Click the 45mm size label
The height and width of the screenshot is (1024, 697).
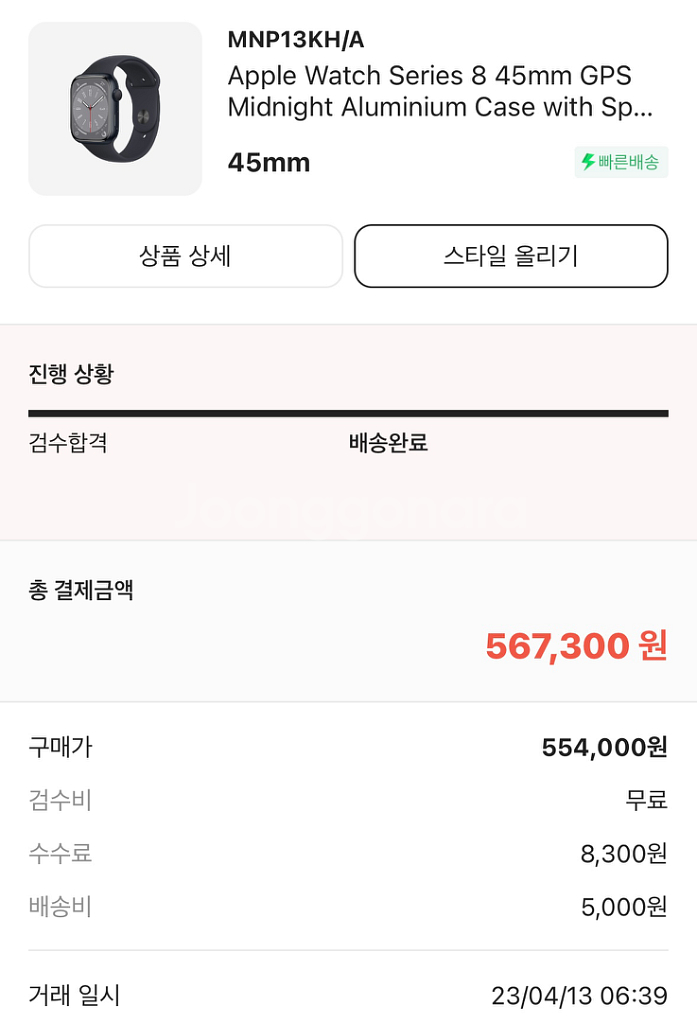click(x=269, y=162)
